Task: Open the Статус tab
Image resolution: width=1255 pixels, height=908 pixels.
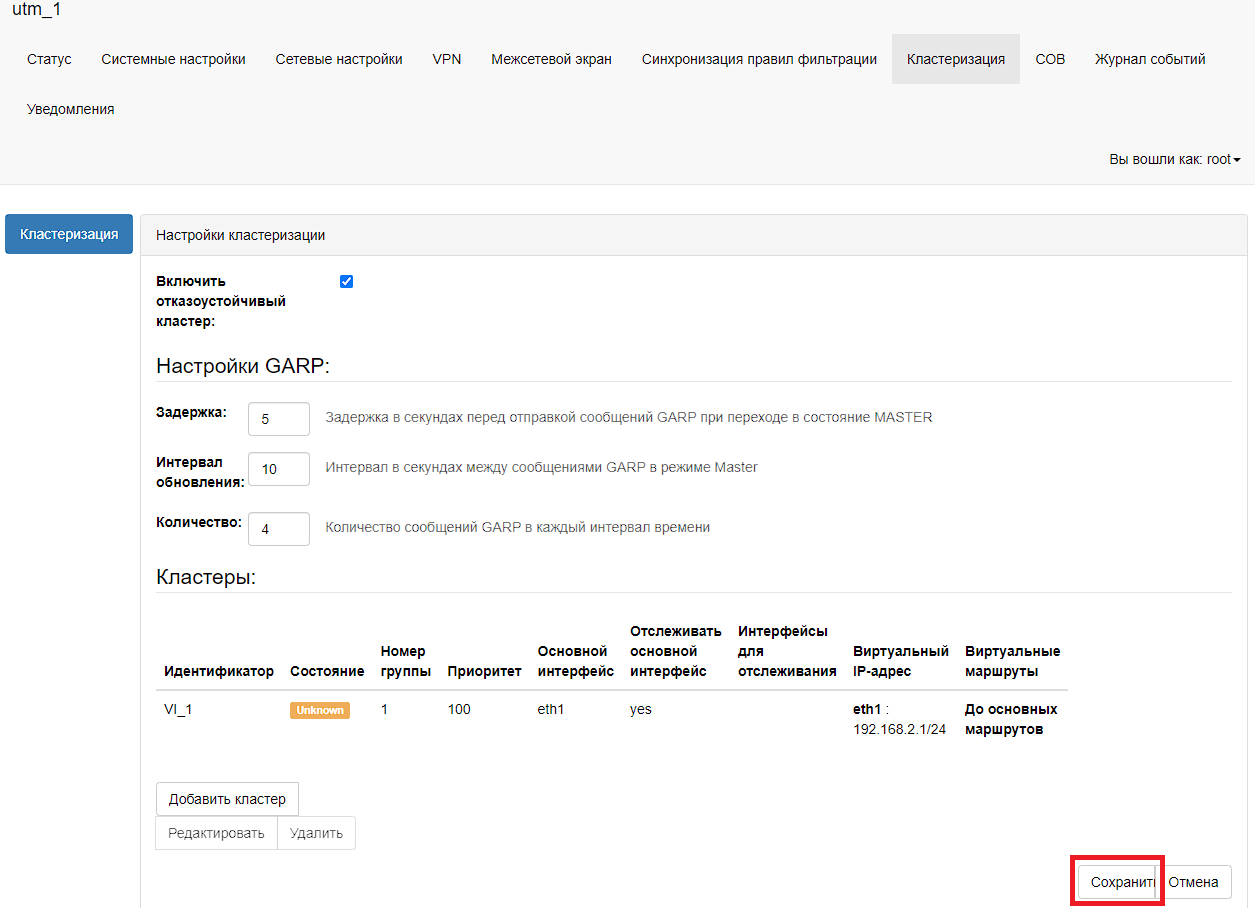Action: coord(49,59)
